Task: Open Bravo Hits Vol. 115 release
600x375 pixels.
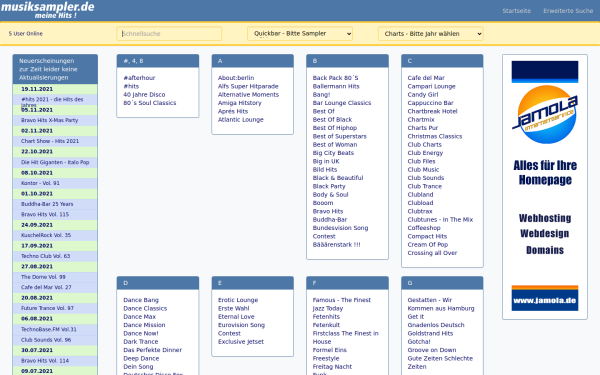Action: [45, 214]
